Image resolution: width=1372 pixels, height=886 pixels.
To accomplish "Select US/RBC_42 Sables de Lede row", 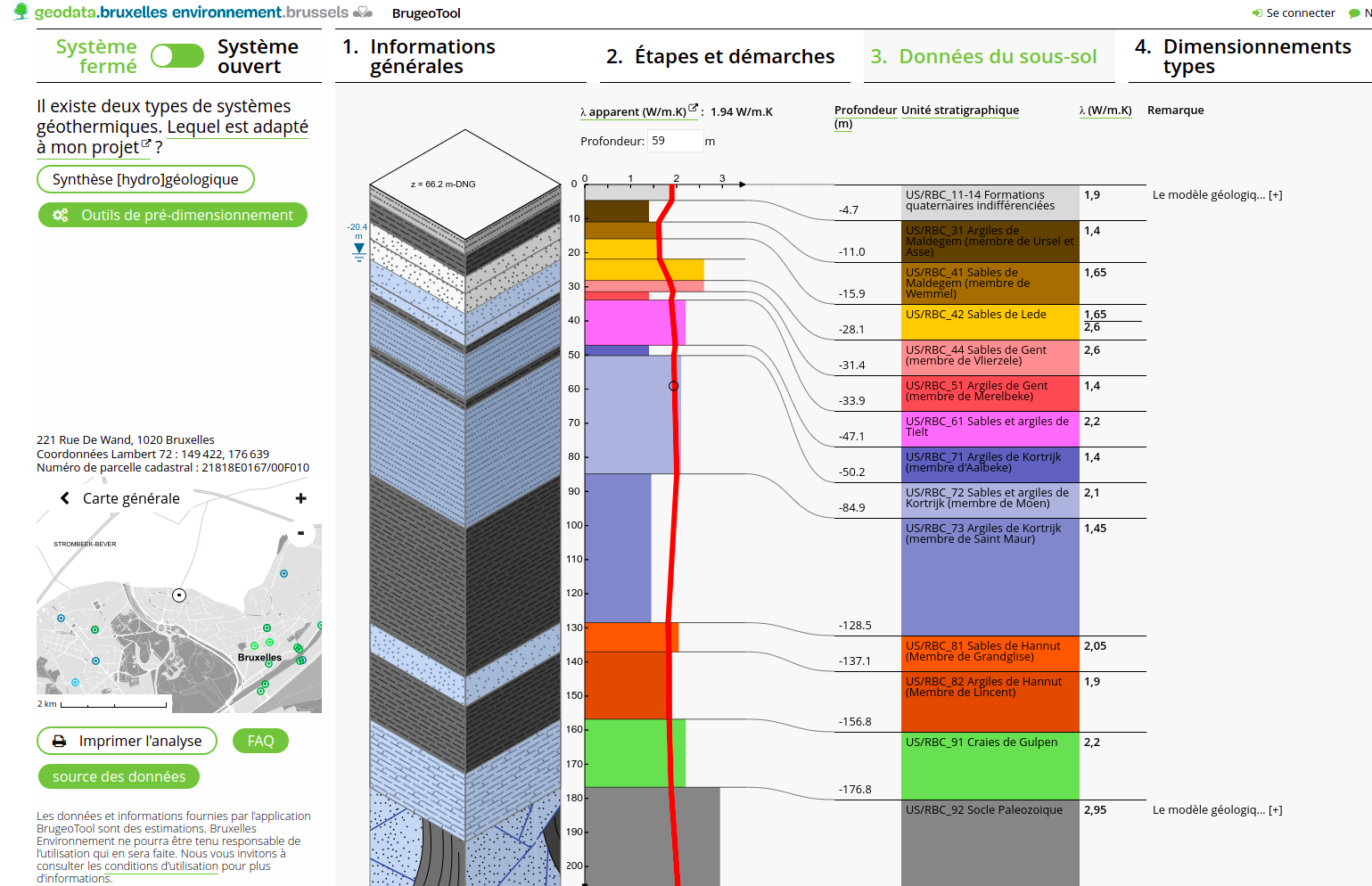I will point(990,322).
